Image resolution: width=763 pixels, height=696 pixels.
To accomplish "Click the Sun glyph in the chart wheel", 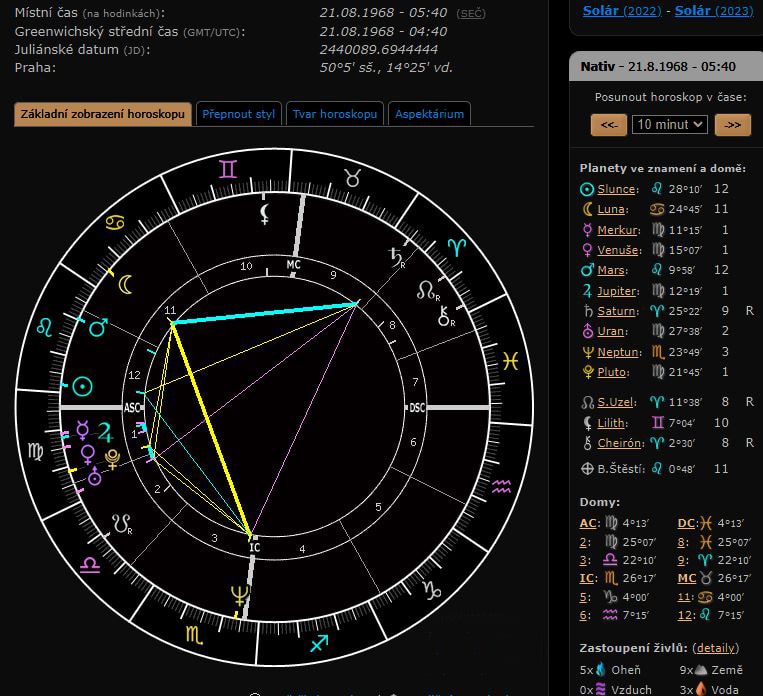I will point(82,387).
